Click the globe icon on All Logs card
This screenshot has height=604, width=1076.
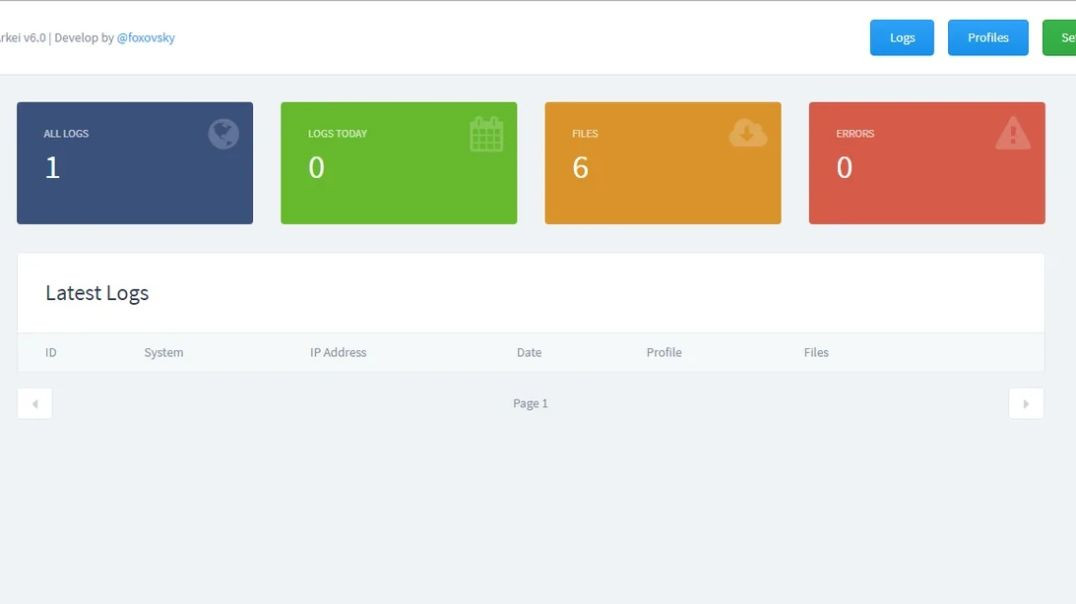pyautogui.click(x=223, y=134)
